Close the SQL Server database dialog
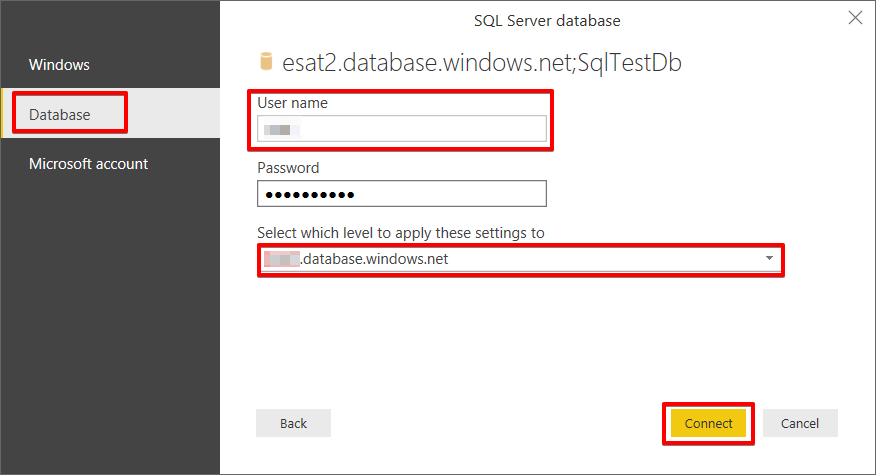Screen dimensions: 876x475 [x=855, y=18]
